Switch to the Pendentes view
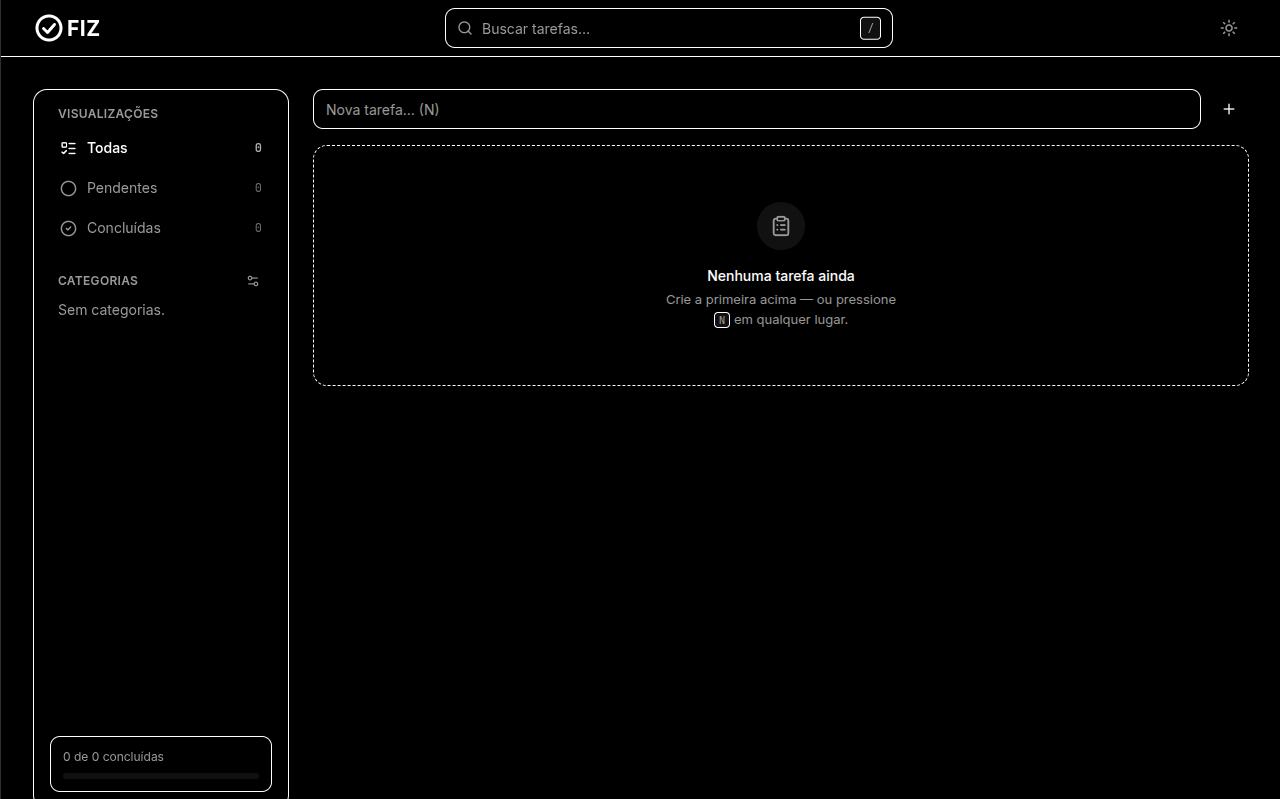 pyautogui.click(x=161, y=188)
